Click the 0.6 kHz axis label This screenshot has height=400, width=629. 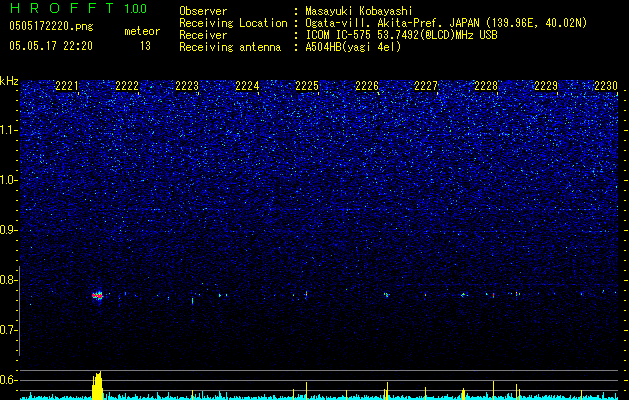click(9, 380)
